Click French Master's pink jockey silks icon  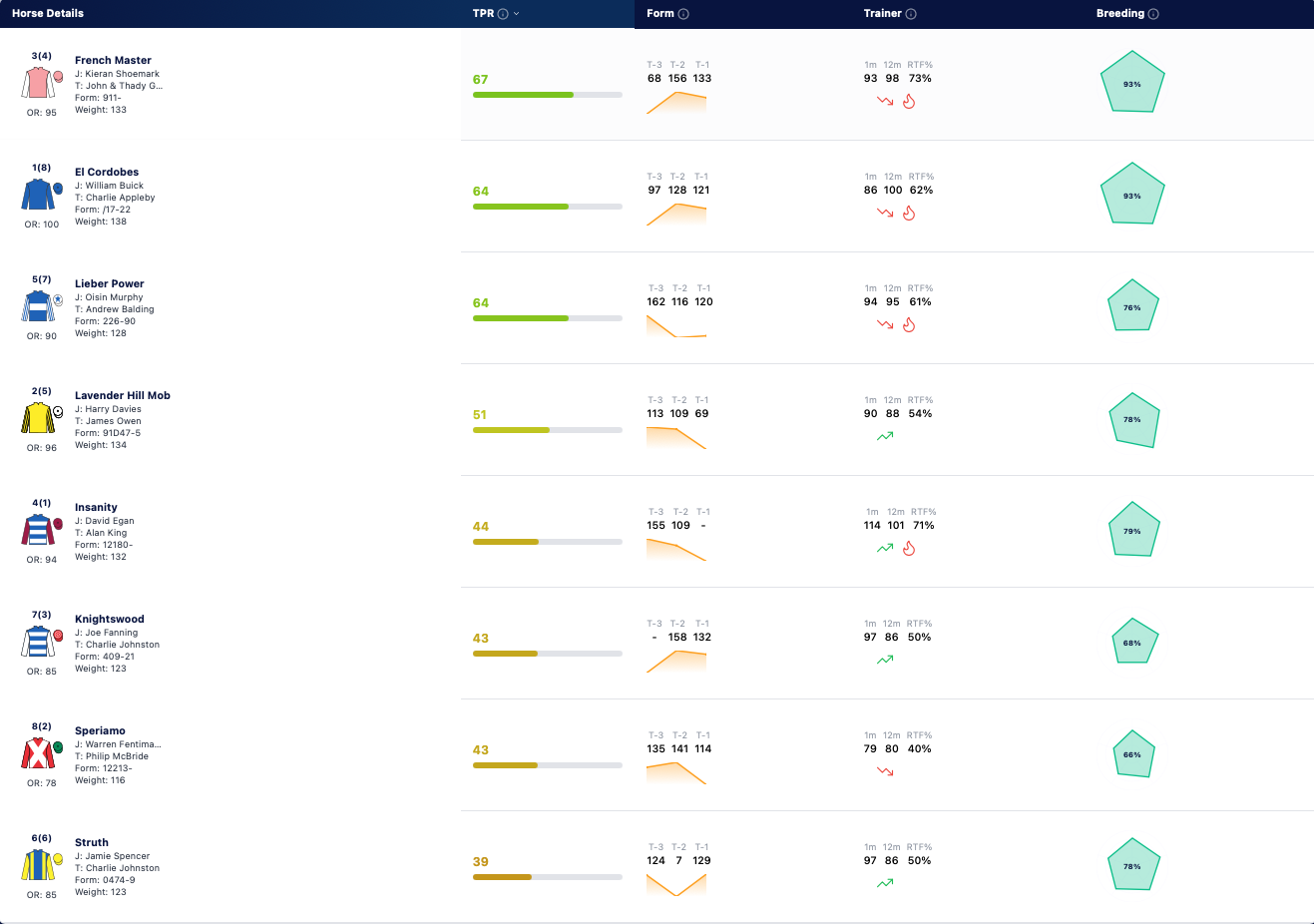tap(42, 83)
